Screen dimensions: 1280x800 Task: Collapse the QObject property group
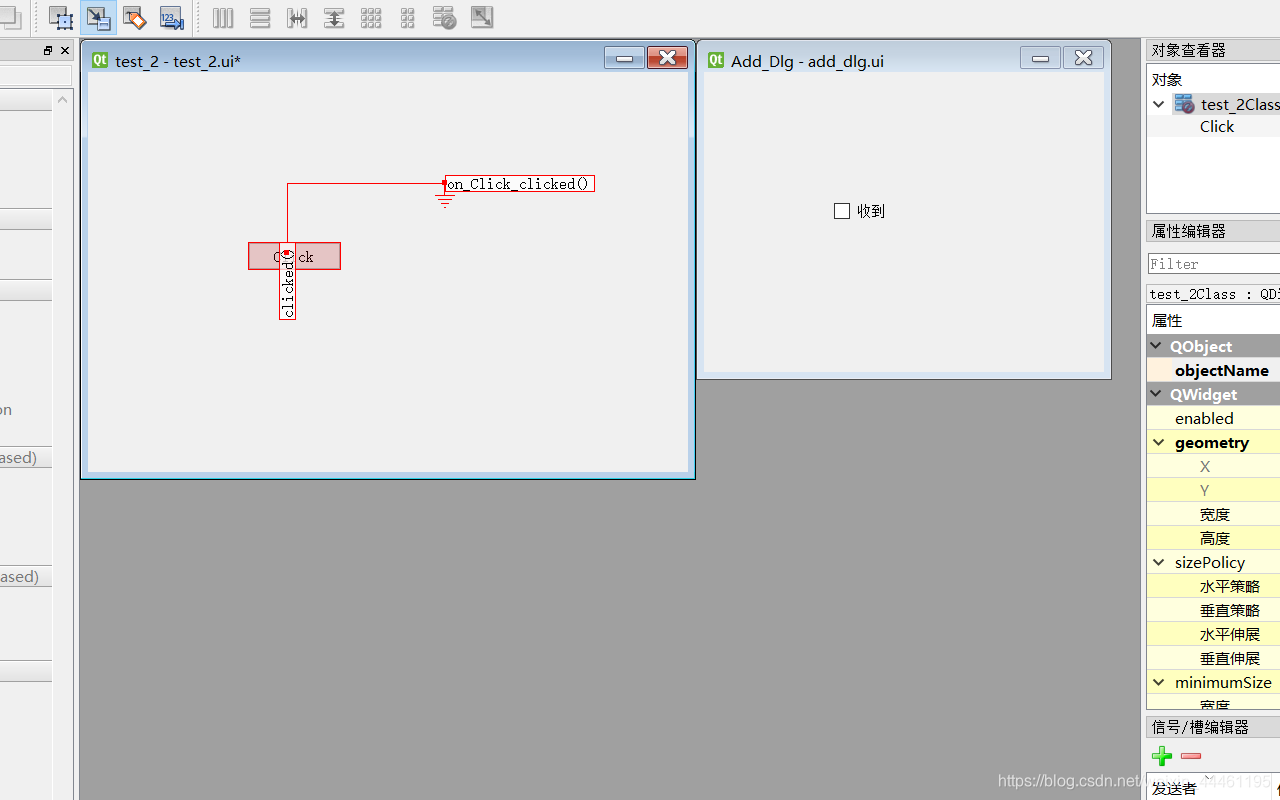pos(1156,346)
